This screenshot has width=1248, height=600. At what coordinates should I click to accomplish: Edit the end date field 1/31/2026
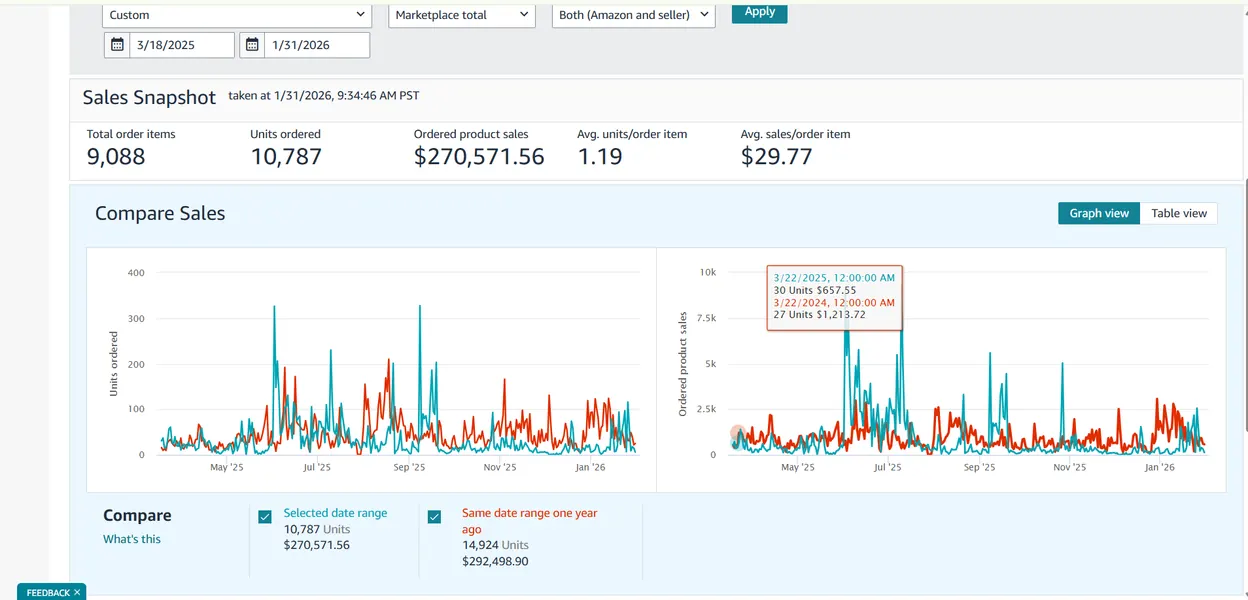(317, 45)
